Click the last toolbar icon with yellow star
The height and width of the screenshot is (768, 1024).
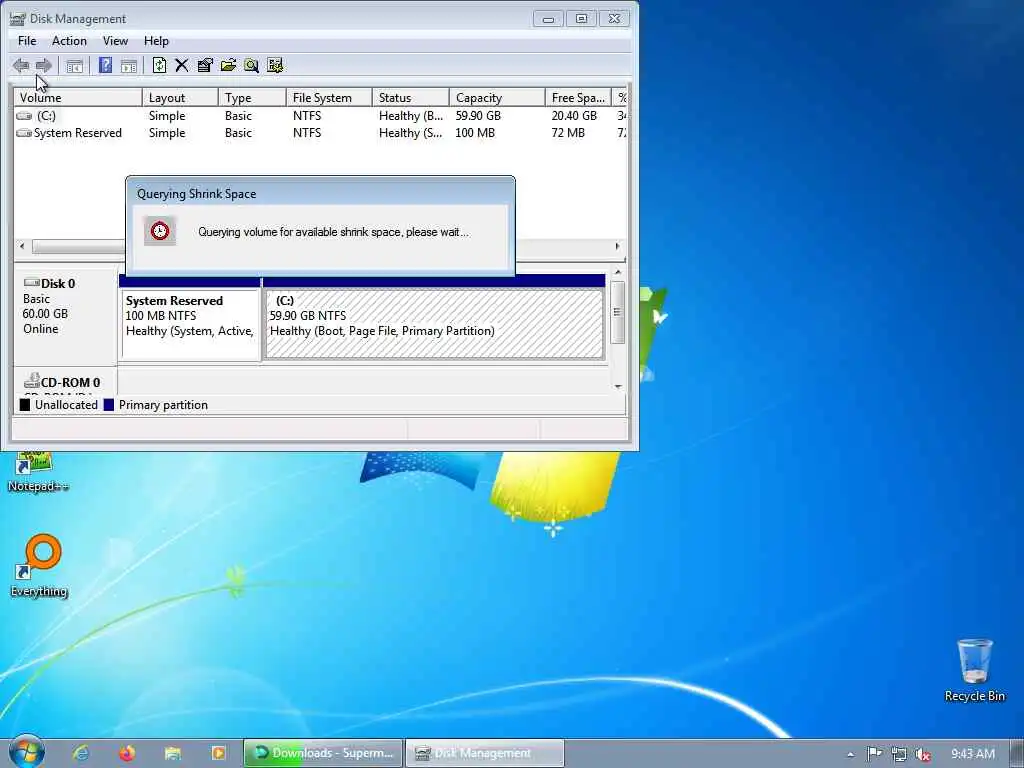click(x=275, y=65)
